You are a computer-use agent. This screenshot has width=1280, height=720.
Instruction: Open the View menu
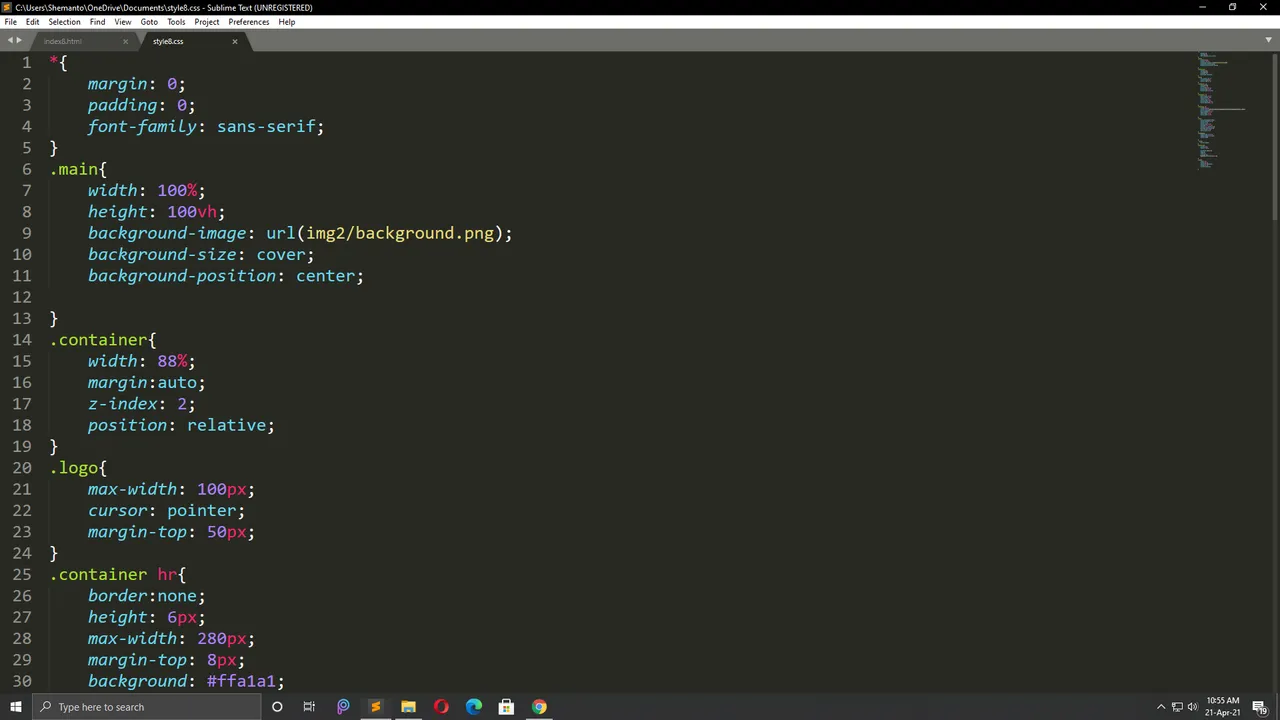(123, 22)
